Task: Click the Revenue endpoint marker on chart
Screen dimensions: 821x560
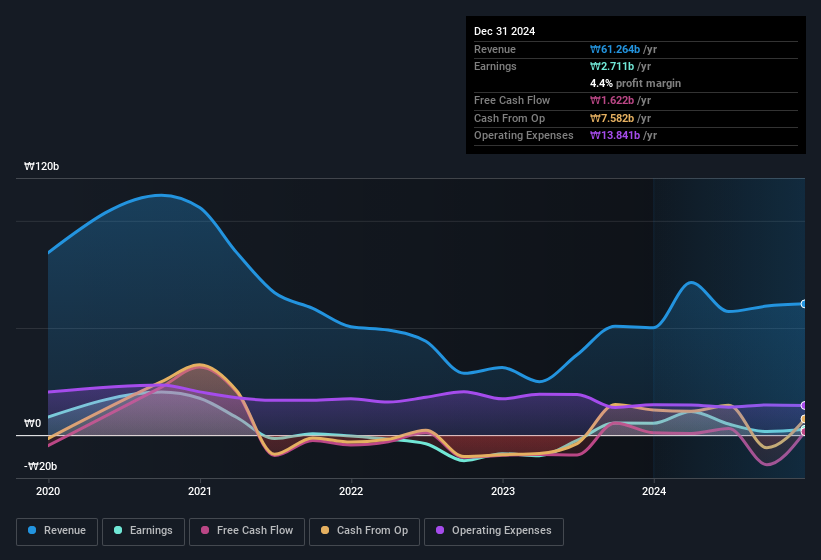Action: (804, 304)
